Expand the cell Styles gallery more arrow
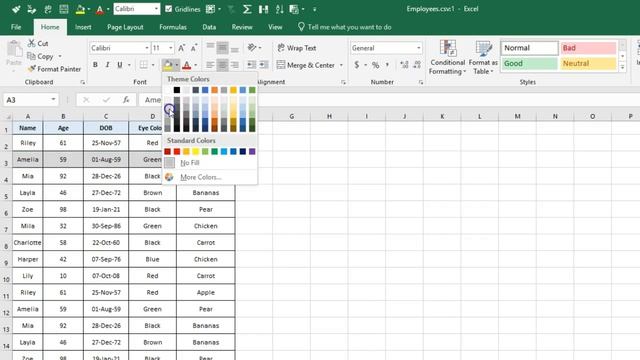 [622, 67]
